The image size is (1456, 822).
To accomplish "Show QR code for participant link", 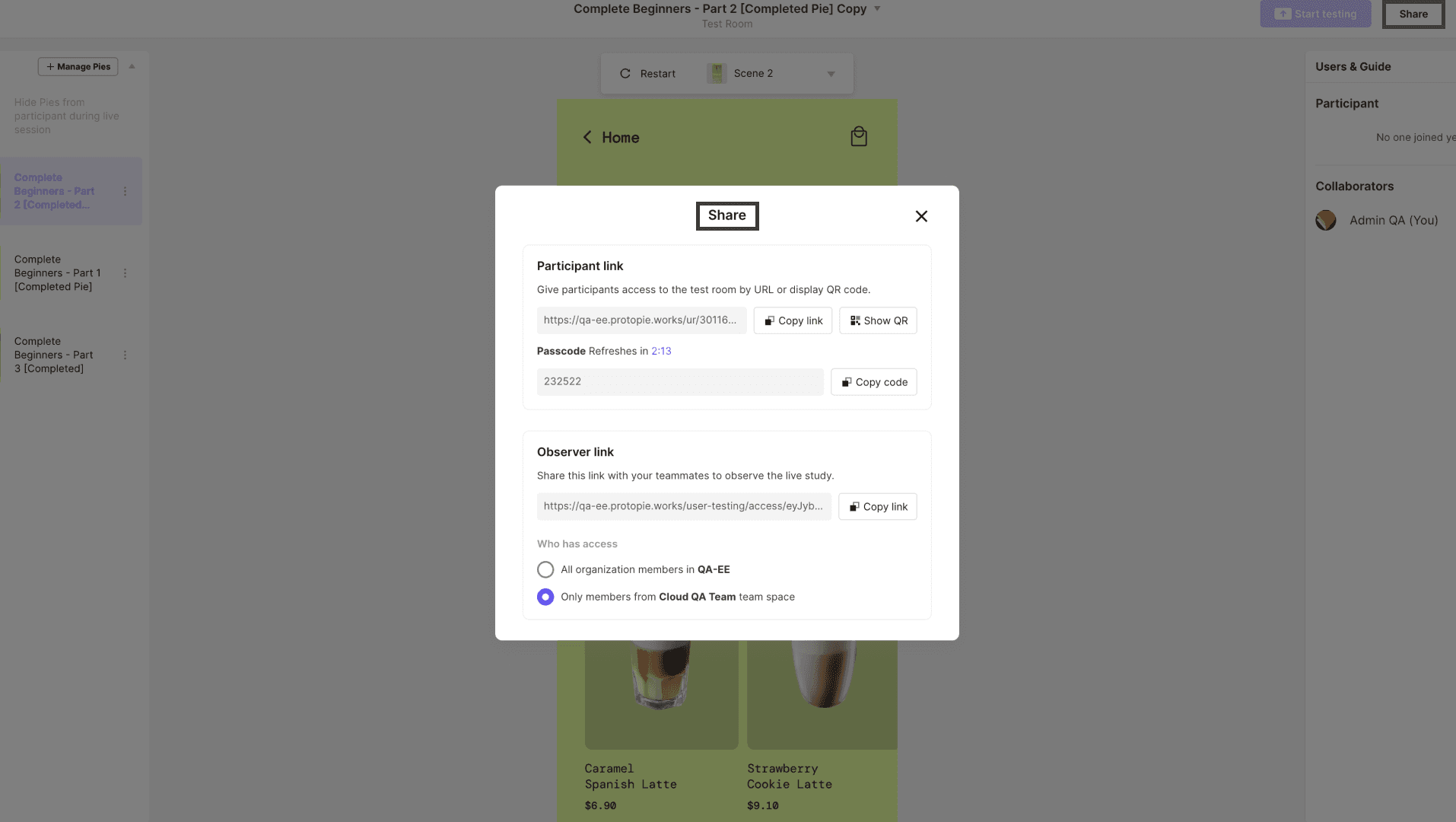I will point(878,320).
